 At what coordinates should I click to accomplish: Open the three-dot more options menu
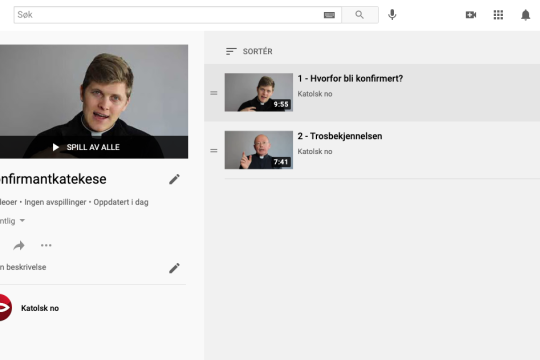pyautogui.click(x=46, y=245)
